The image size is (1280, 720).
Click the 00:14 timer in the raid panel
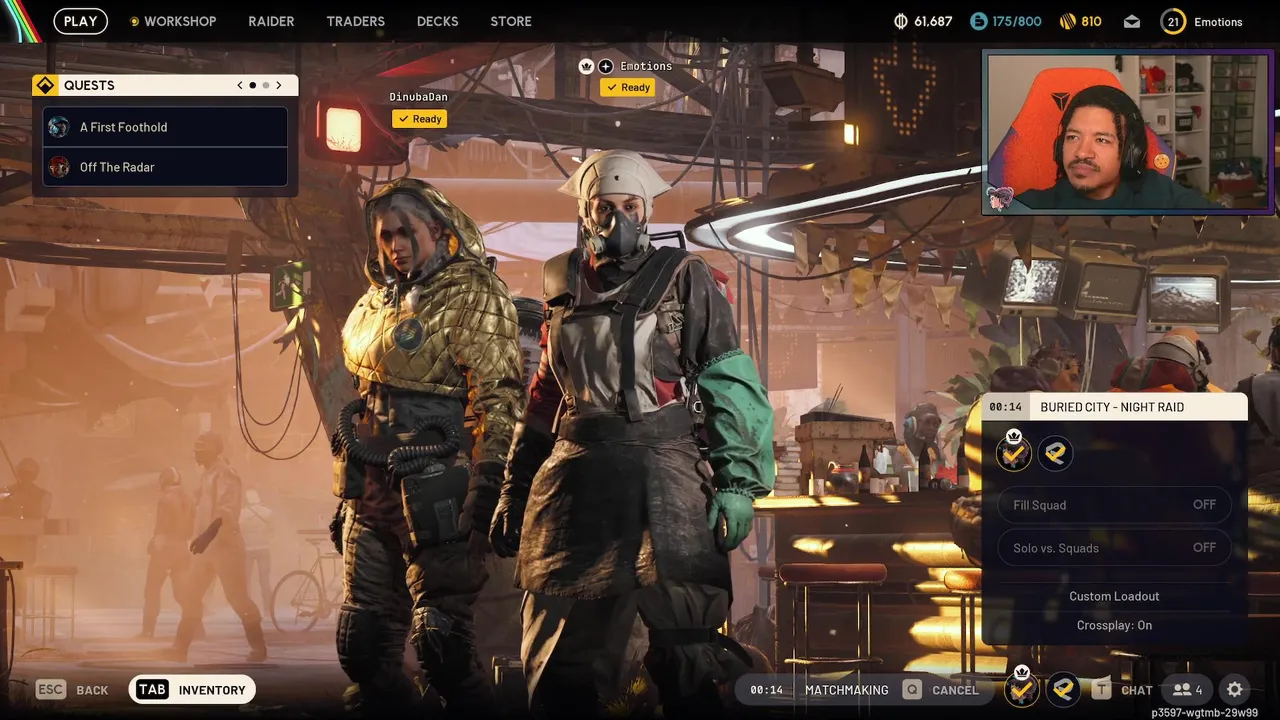(1005, 407)
